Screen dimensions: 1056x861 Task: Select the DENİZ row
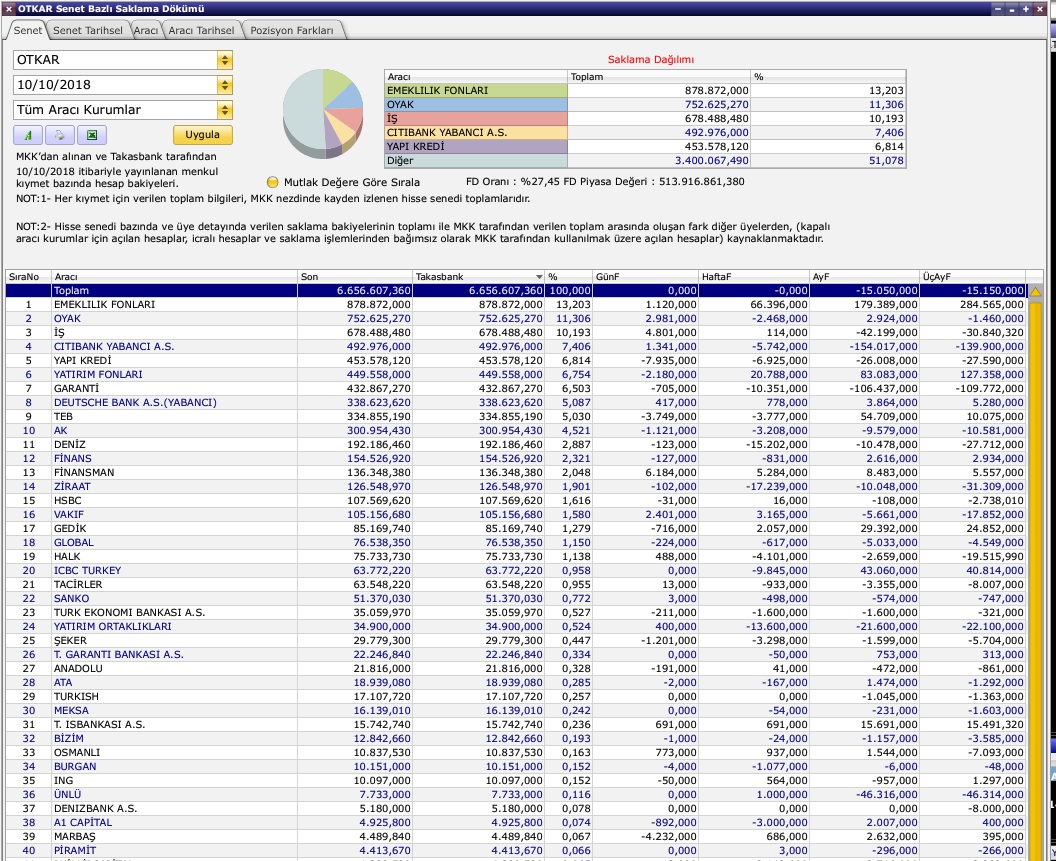[x=515, y=445]
